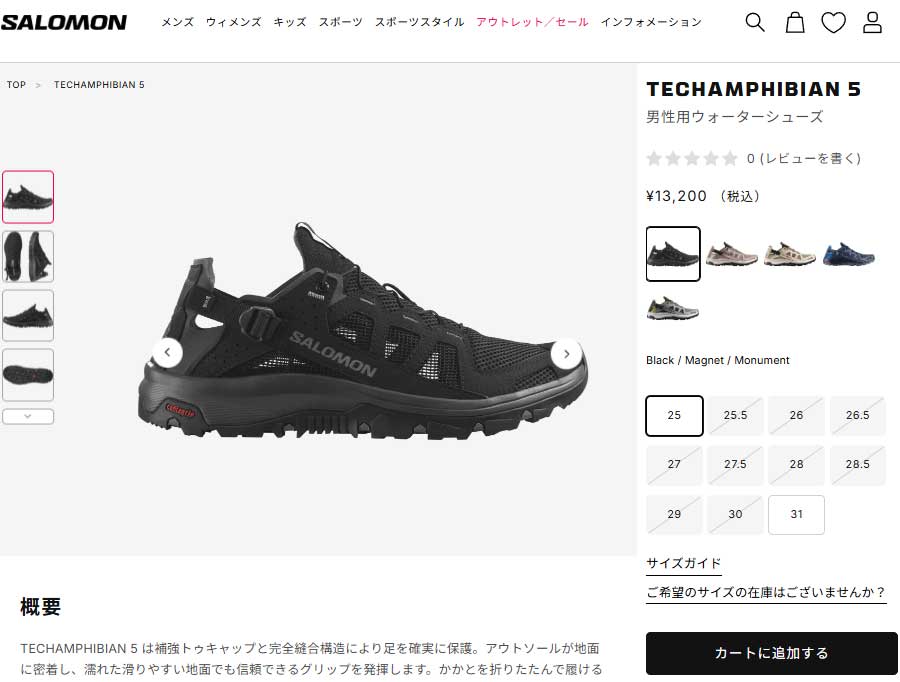Show previous product image with left arrow

tap(168, 352)
